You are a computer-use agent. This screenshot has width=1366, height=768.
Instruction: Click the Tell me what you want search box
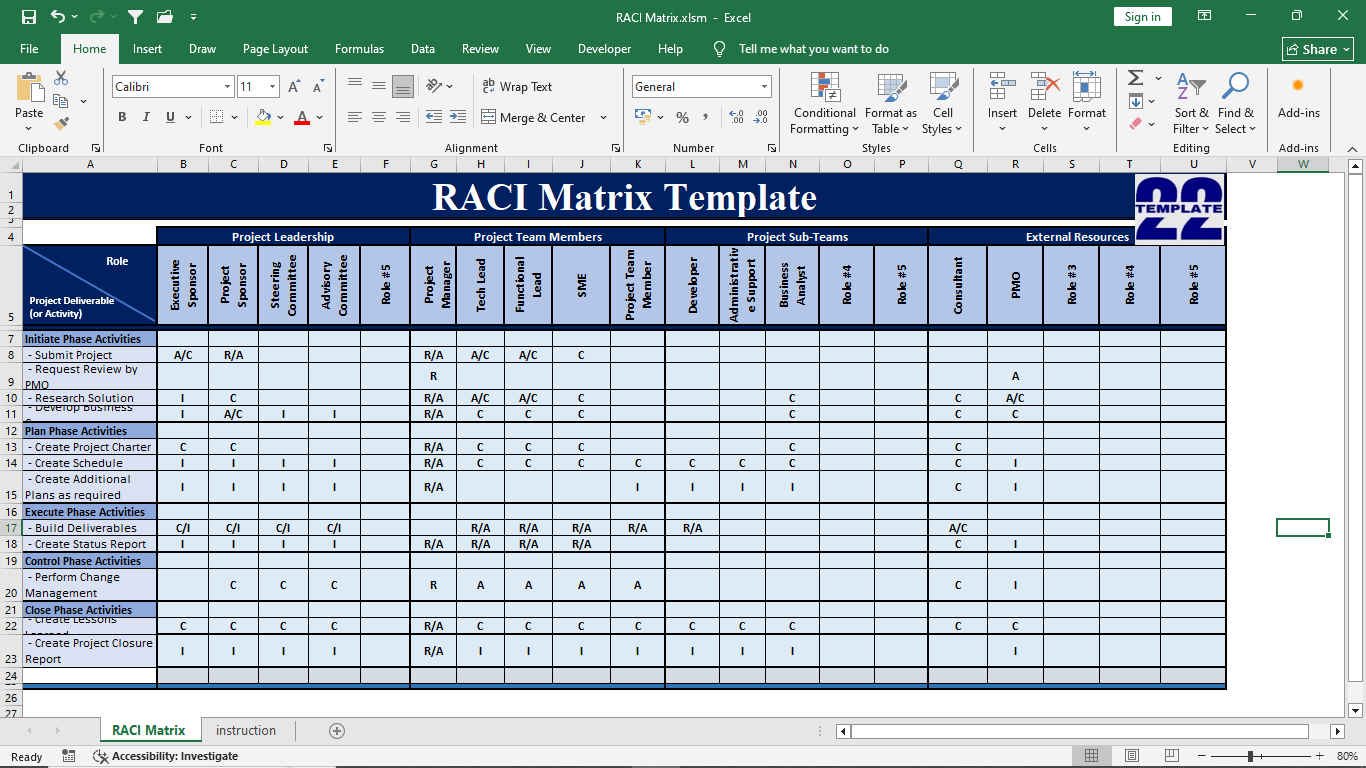pyautogui.click(x=813, y=49)
